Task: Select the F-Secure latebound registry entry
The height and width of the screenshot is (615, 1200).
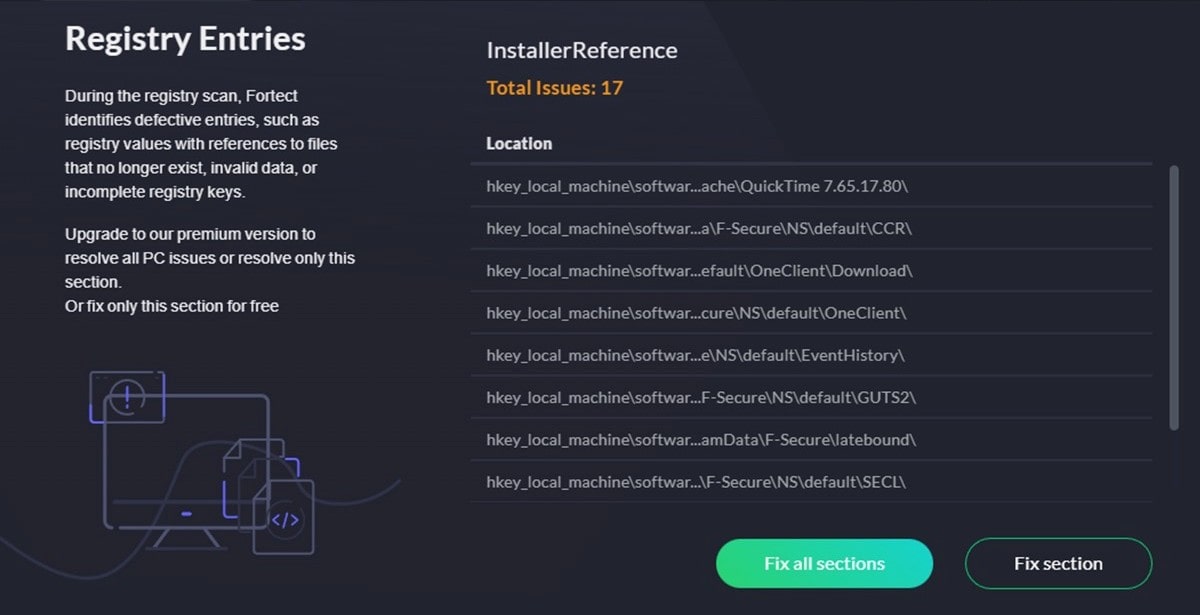Action: click(x=700, y=439)
